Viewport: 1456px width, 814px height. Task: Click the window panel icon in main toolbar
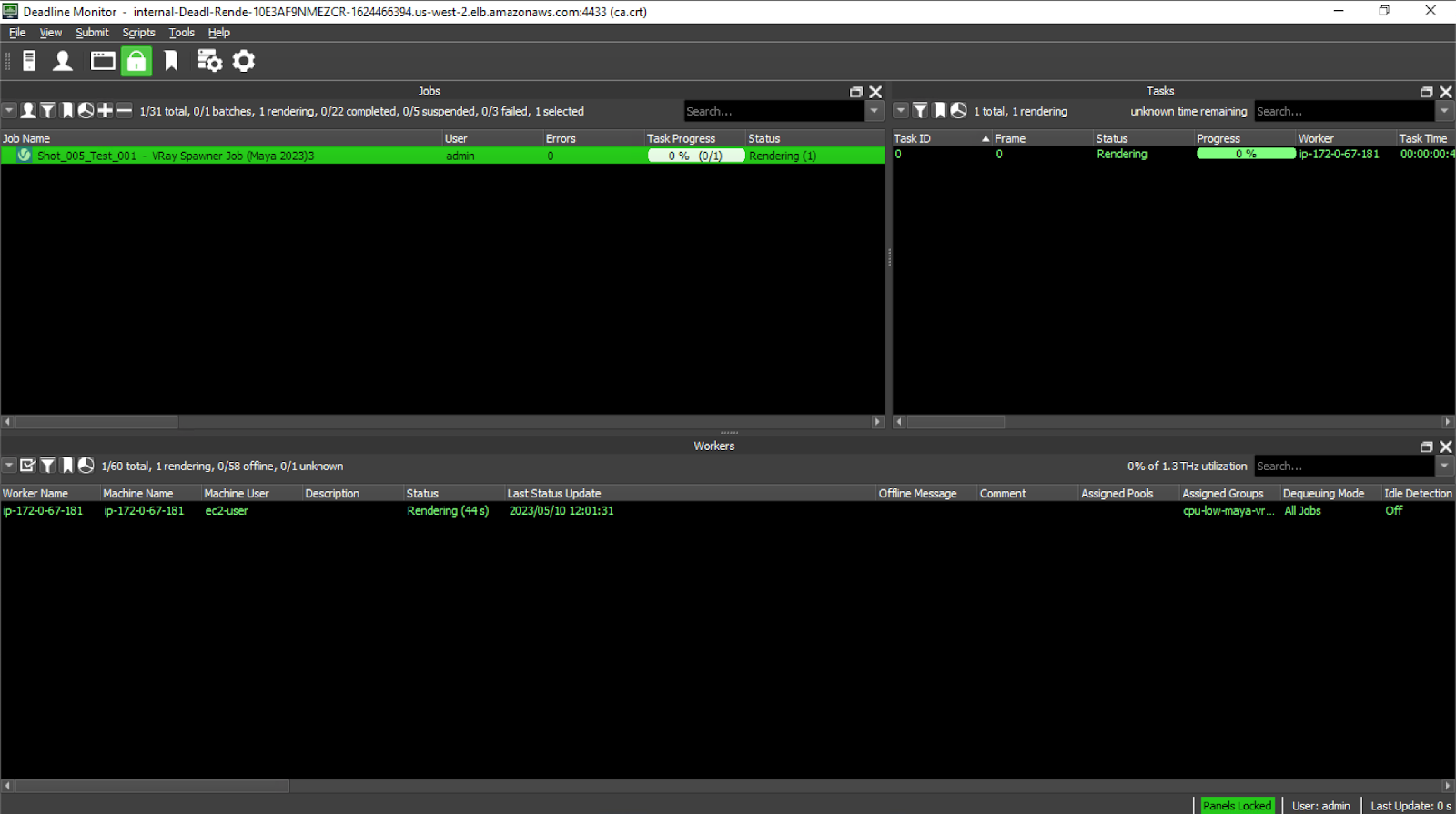coord(103,61)
